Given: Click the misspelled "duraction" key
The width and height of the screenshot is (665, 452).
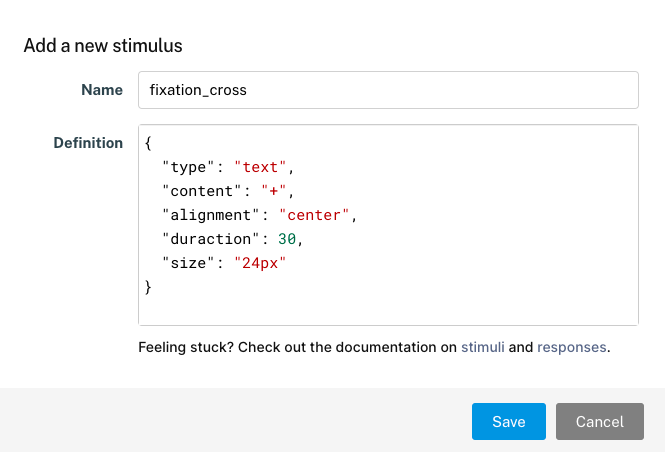Looking at the screenshot, I should tap(211, 239).
